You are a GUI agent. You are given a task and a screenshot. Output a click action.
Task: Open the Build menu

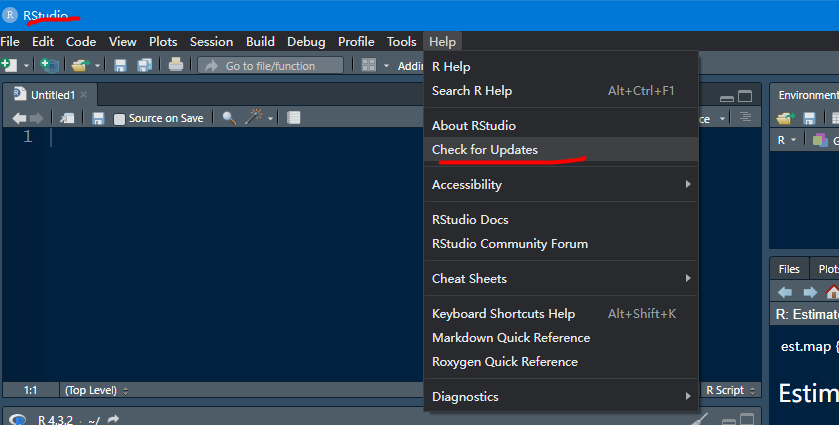pos(260,42)
